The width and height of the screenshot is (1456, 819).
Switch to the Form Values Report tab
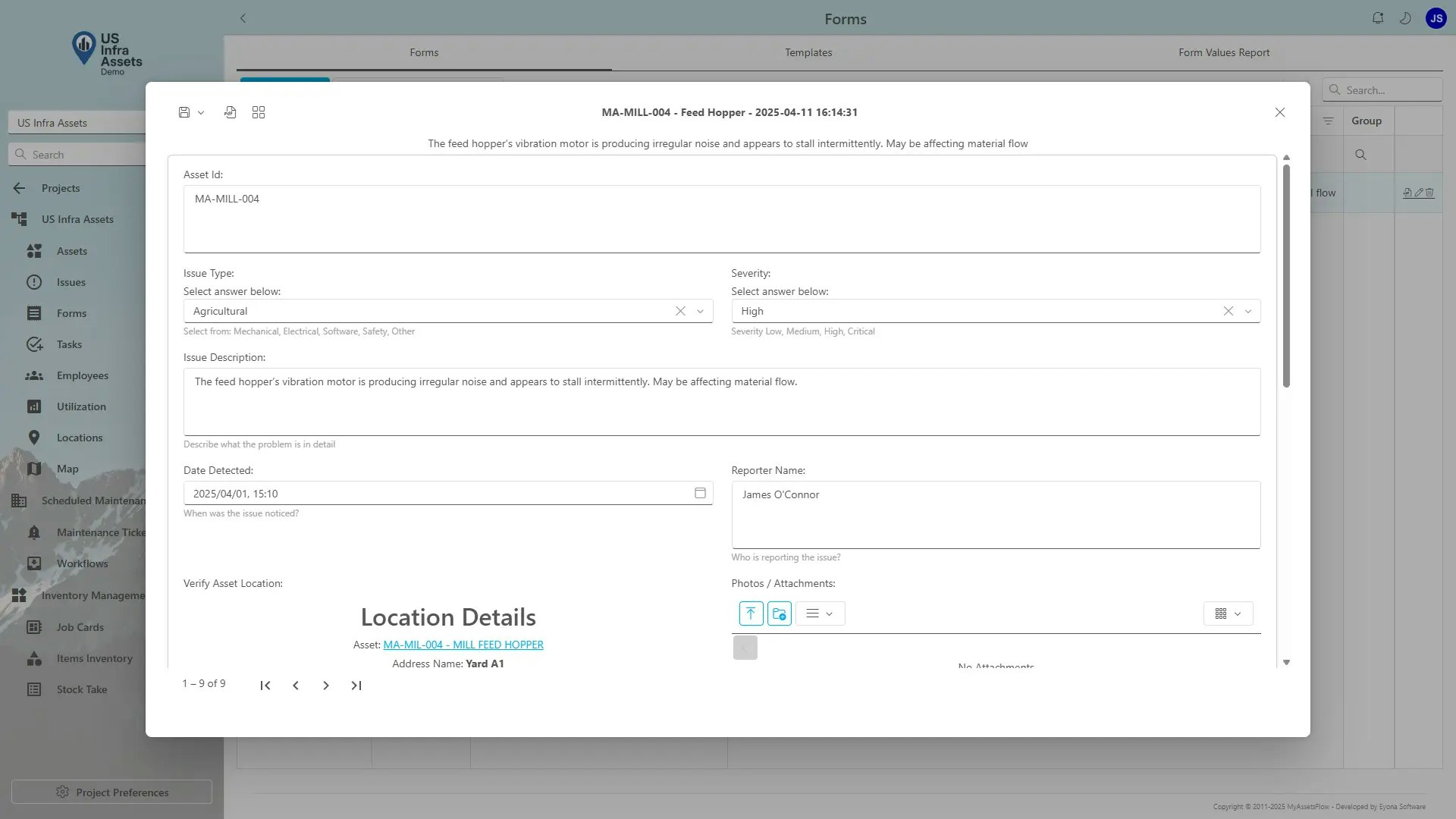pos(1224,52)
